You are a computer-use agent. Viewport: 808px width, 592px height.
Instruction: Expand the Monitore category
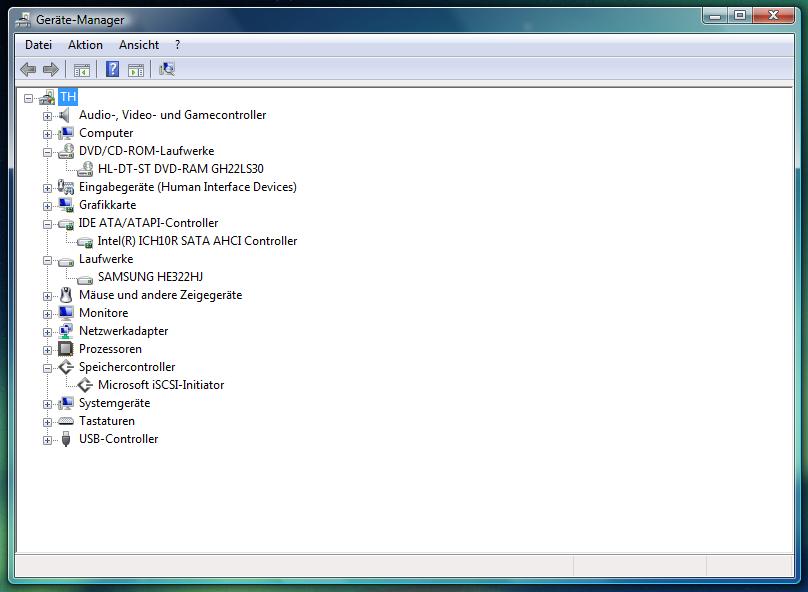click(x=47, y=314)
